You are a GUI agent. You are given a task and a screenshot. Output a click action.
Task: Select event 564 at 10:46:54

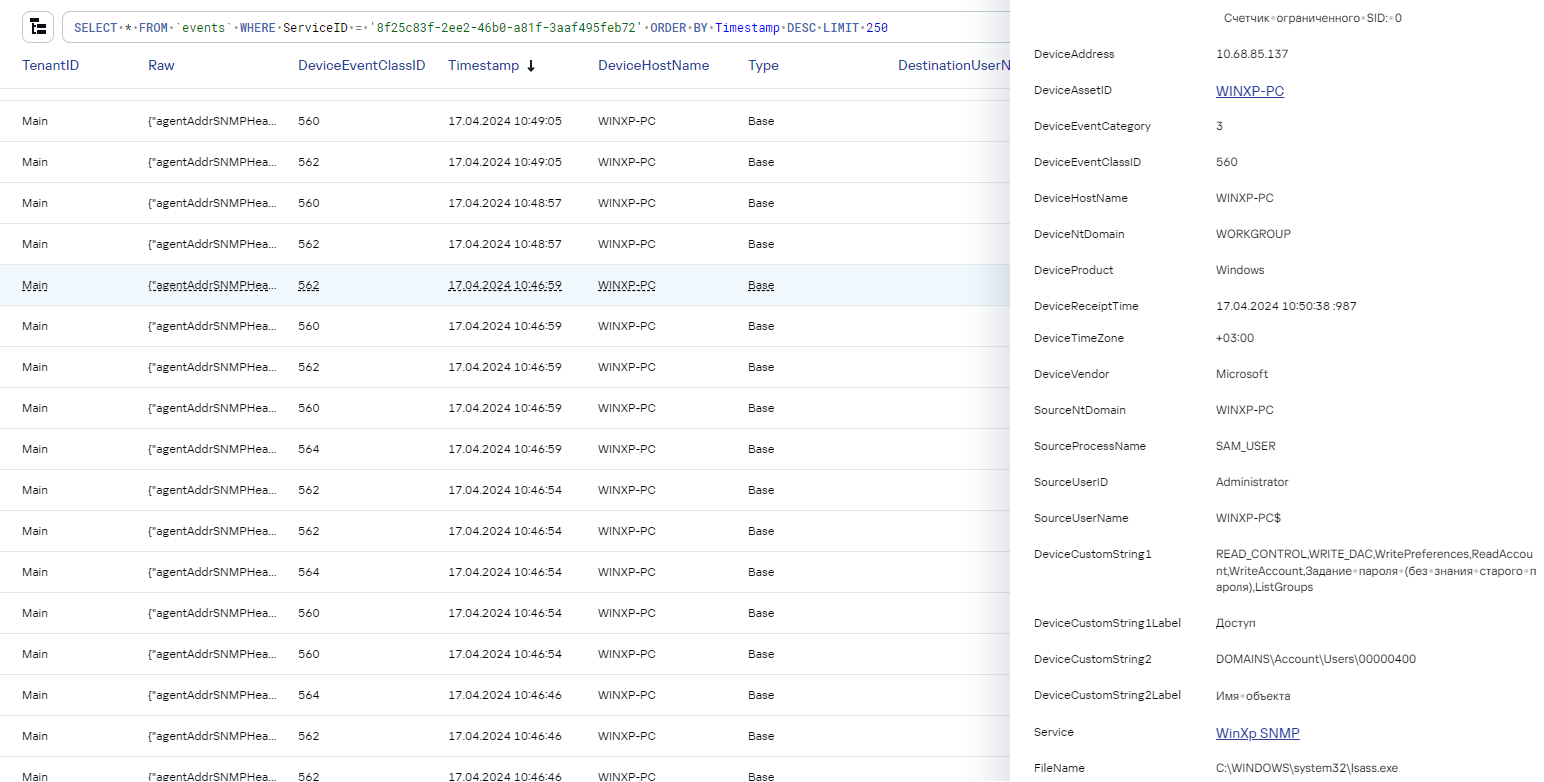[505, 572]
